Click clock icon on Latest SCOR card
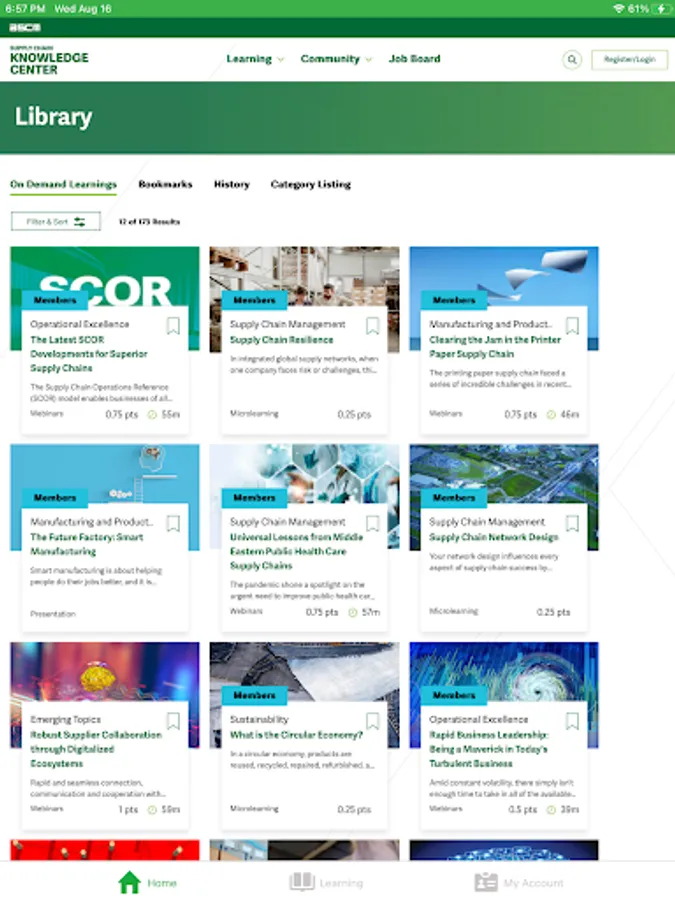This screenshot has width=675, height=900. [152, 414]
